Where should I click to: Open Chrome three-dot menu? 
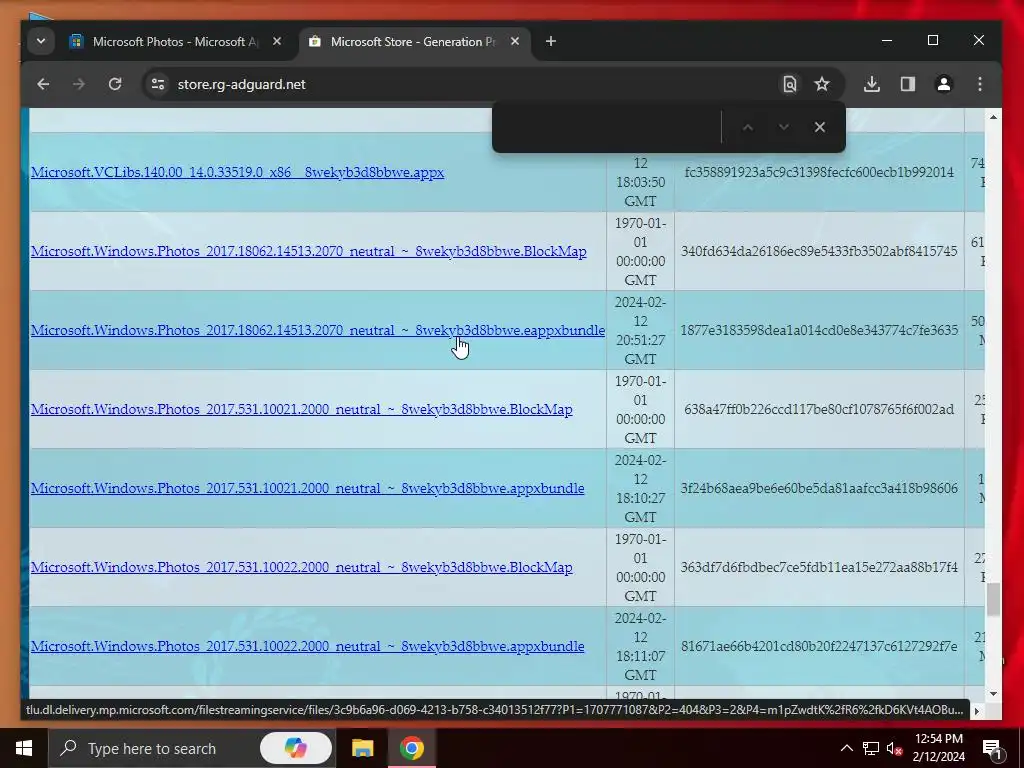click(x=980, y=84)
